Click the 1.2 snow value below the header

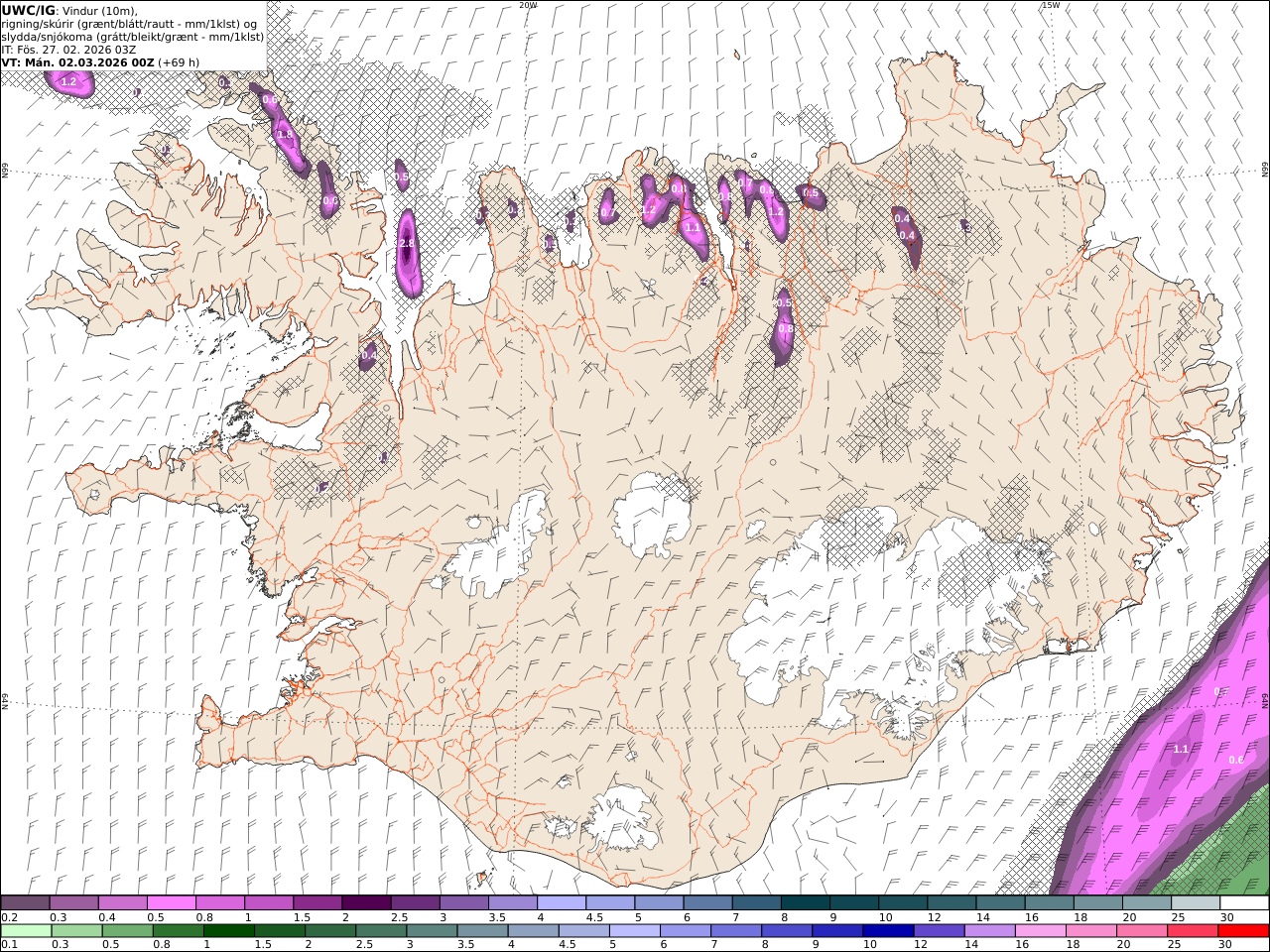pos(68,81)
